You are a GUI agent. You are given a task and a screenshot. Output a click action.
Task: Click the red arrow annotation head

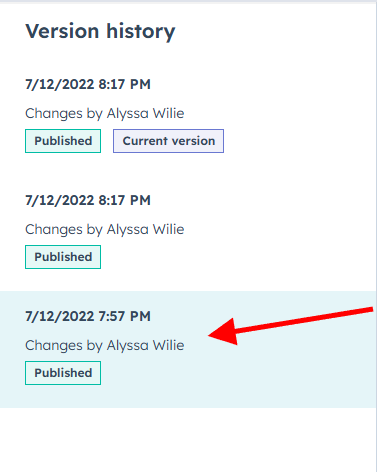(x=223, y=332)
